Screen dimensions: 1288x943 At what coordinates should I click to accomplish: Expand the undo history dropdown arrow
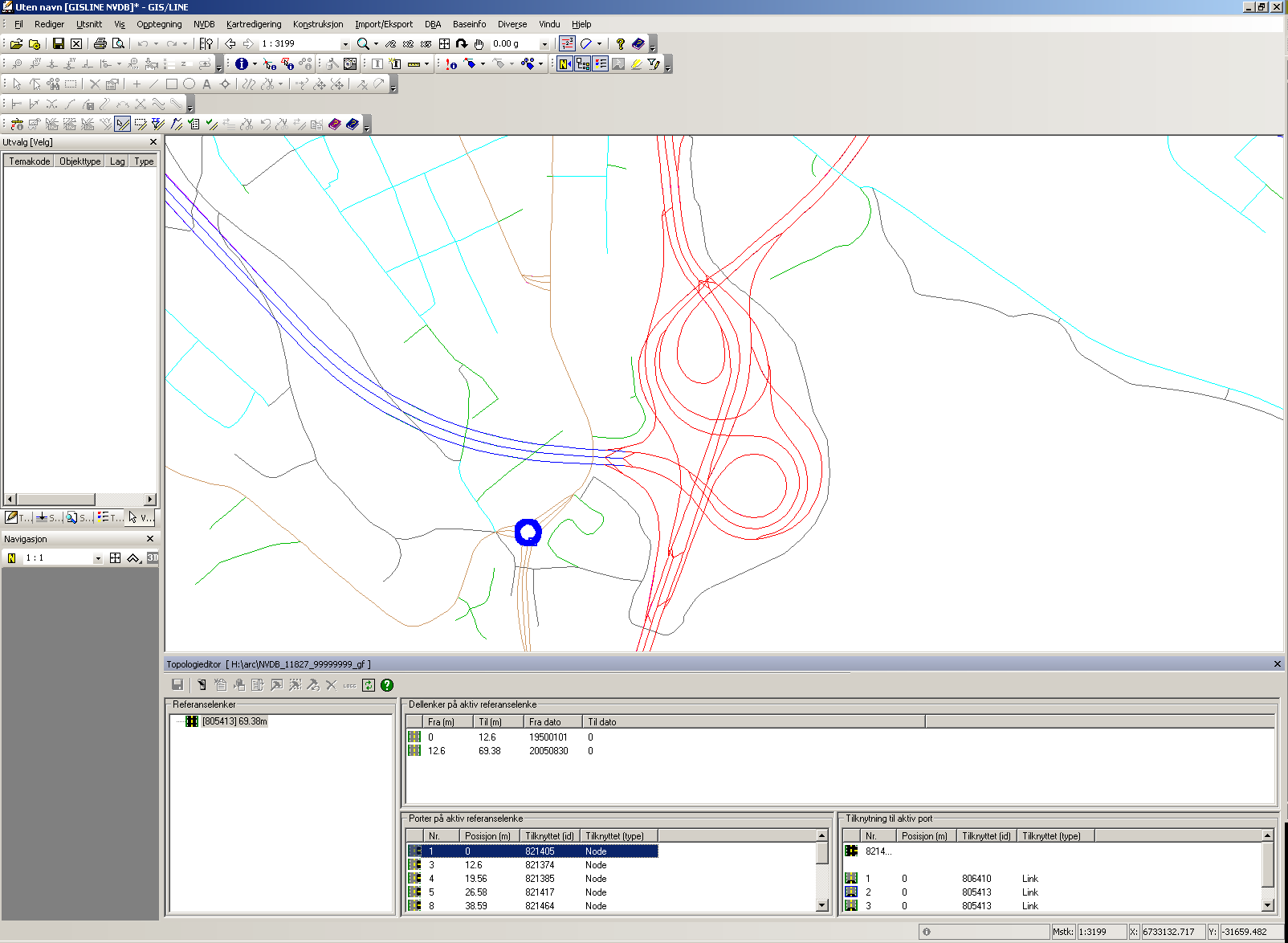pyautogui.click(x=156, y=43)
